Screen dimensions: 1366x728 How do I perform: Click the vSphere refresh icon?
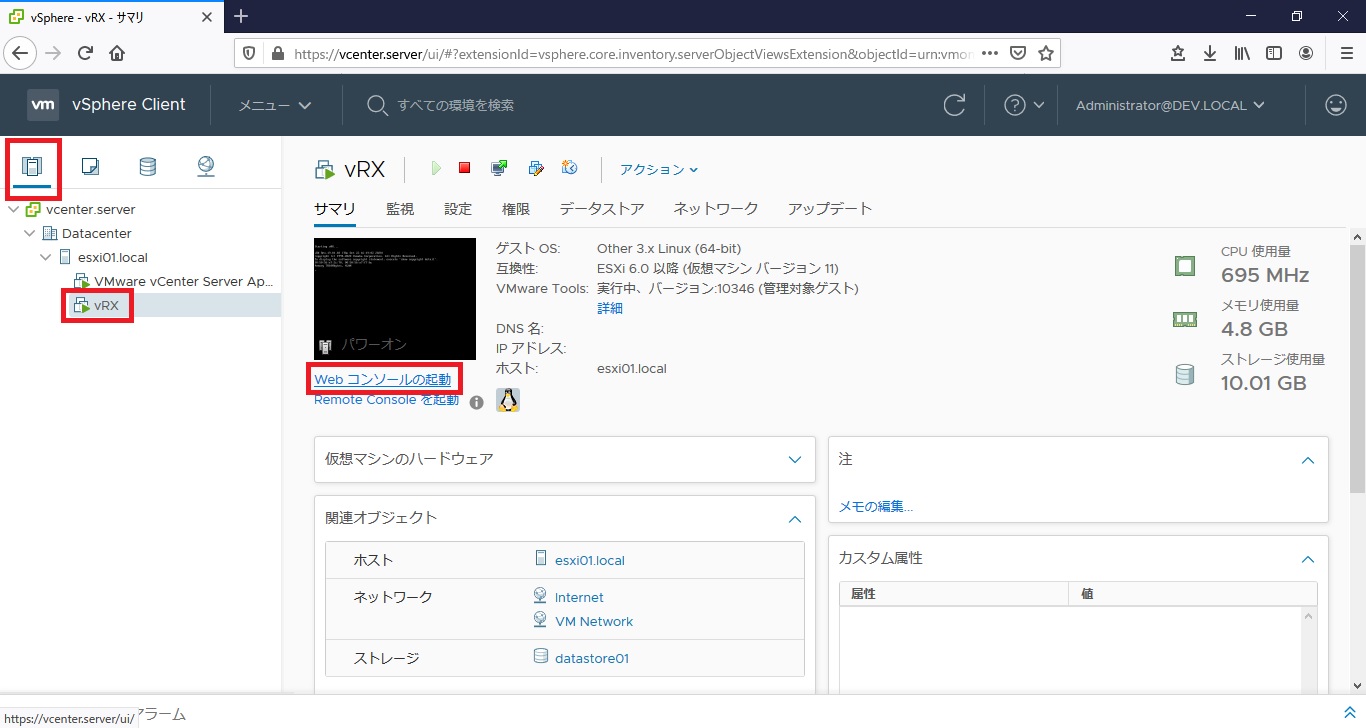pos(955,105)
